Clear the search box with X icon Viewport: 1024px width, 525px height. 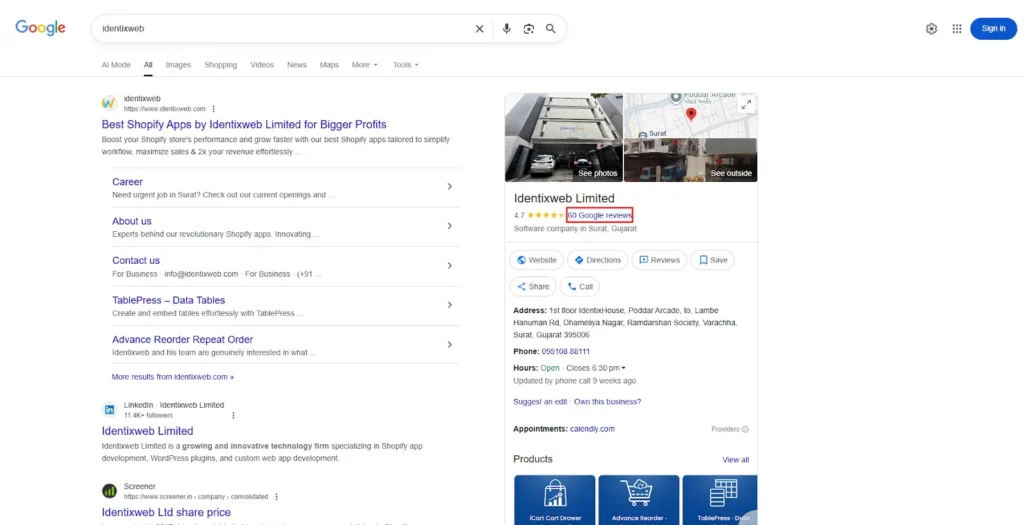click(x=479, y=29)
